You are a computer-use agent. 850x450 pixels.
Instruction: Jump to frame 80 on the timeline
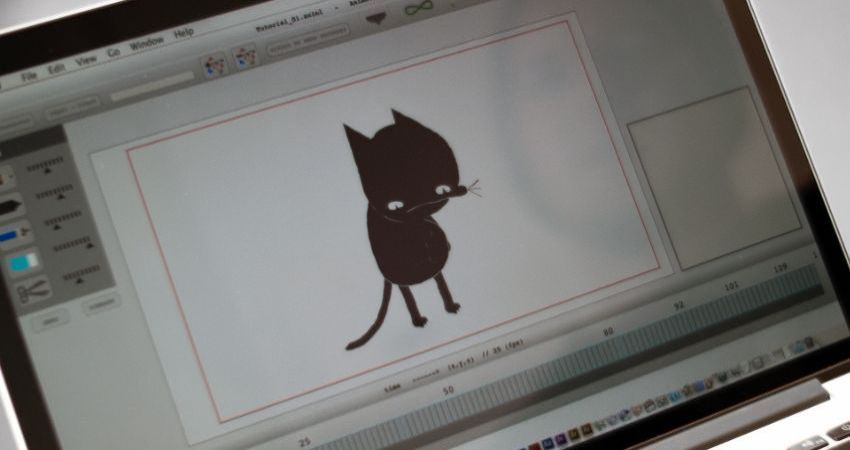pos(607,331)
